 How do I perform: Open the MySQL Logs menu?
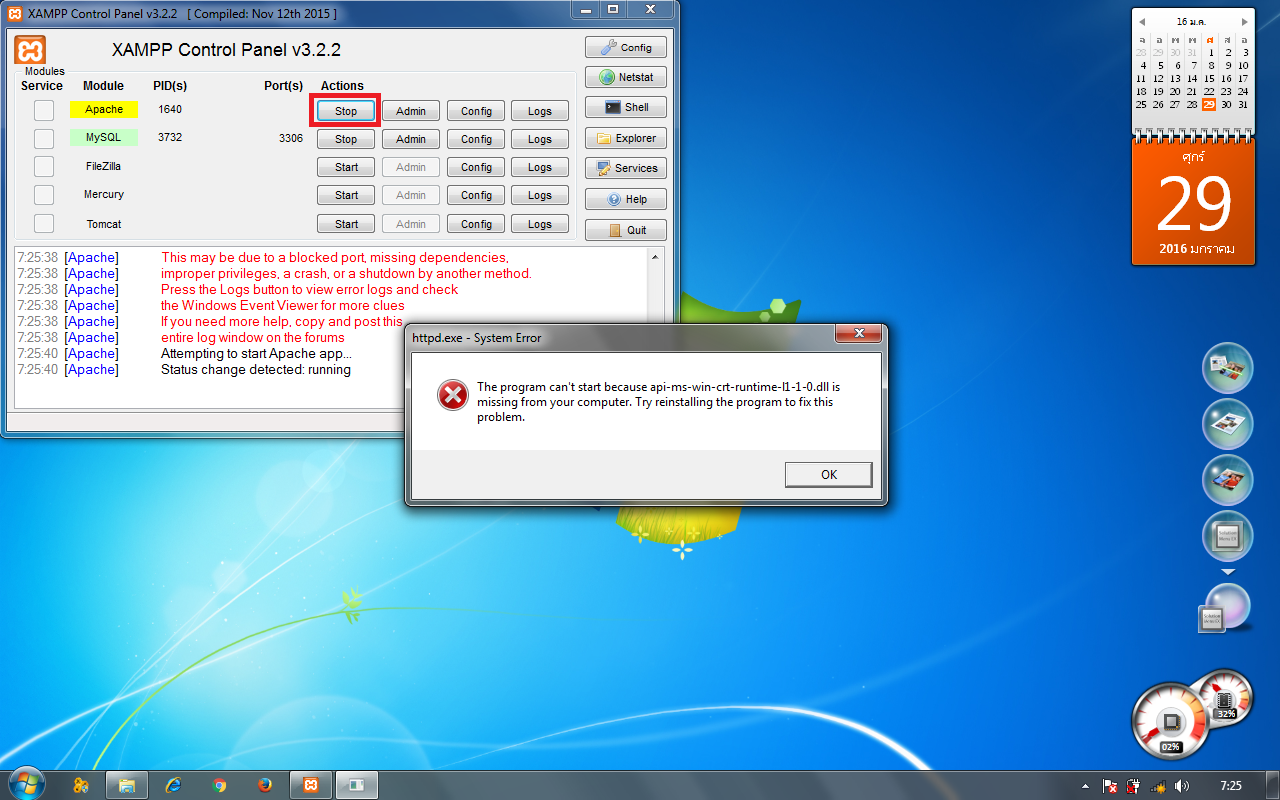540,139
